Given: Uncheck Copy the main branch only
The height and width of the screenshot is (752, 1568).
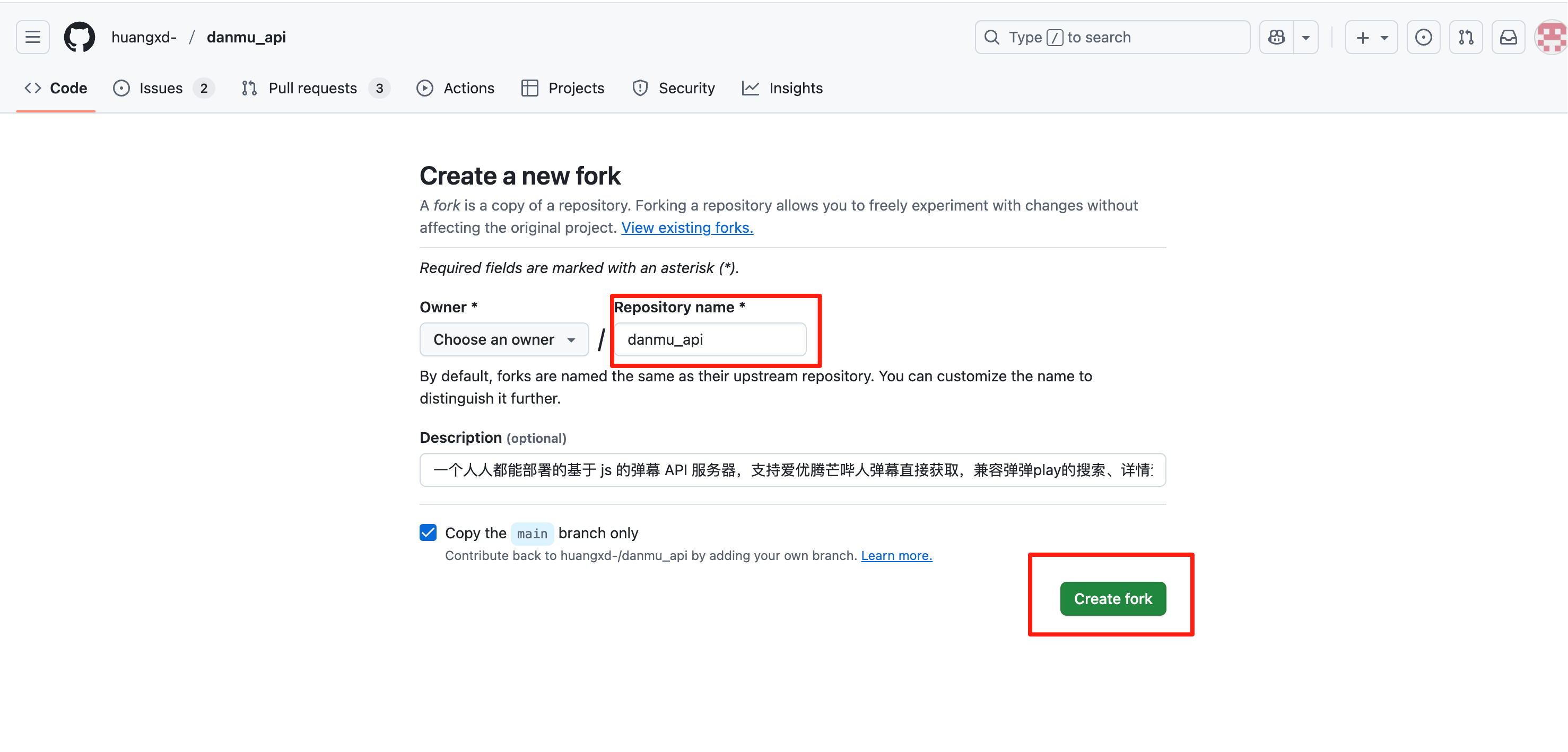Looking at the screenshot, I should [428, 532].
